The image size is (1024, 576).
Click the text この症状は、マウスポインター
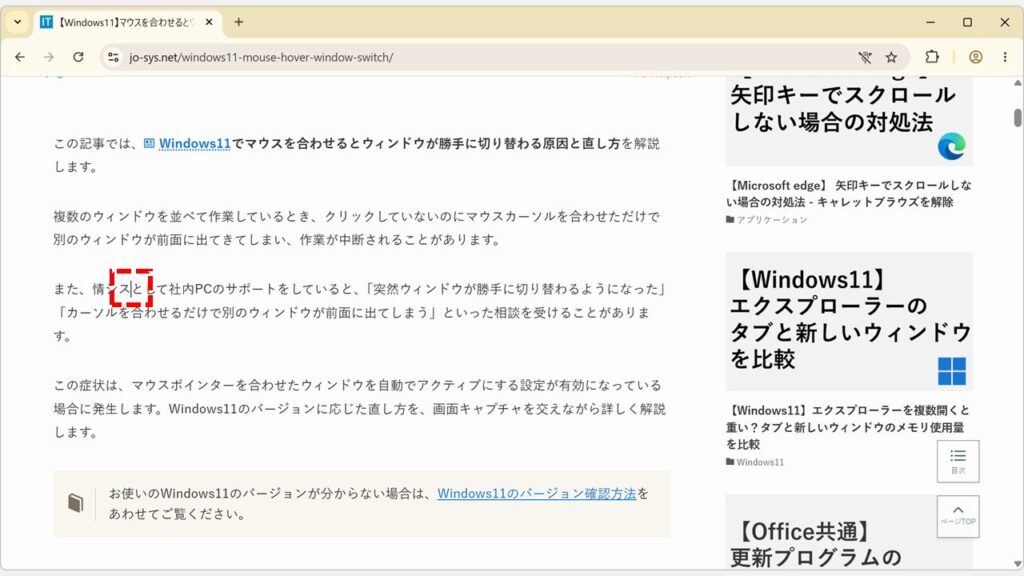coord(144,385)
